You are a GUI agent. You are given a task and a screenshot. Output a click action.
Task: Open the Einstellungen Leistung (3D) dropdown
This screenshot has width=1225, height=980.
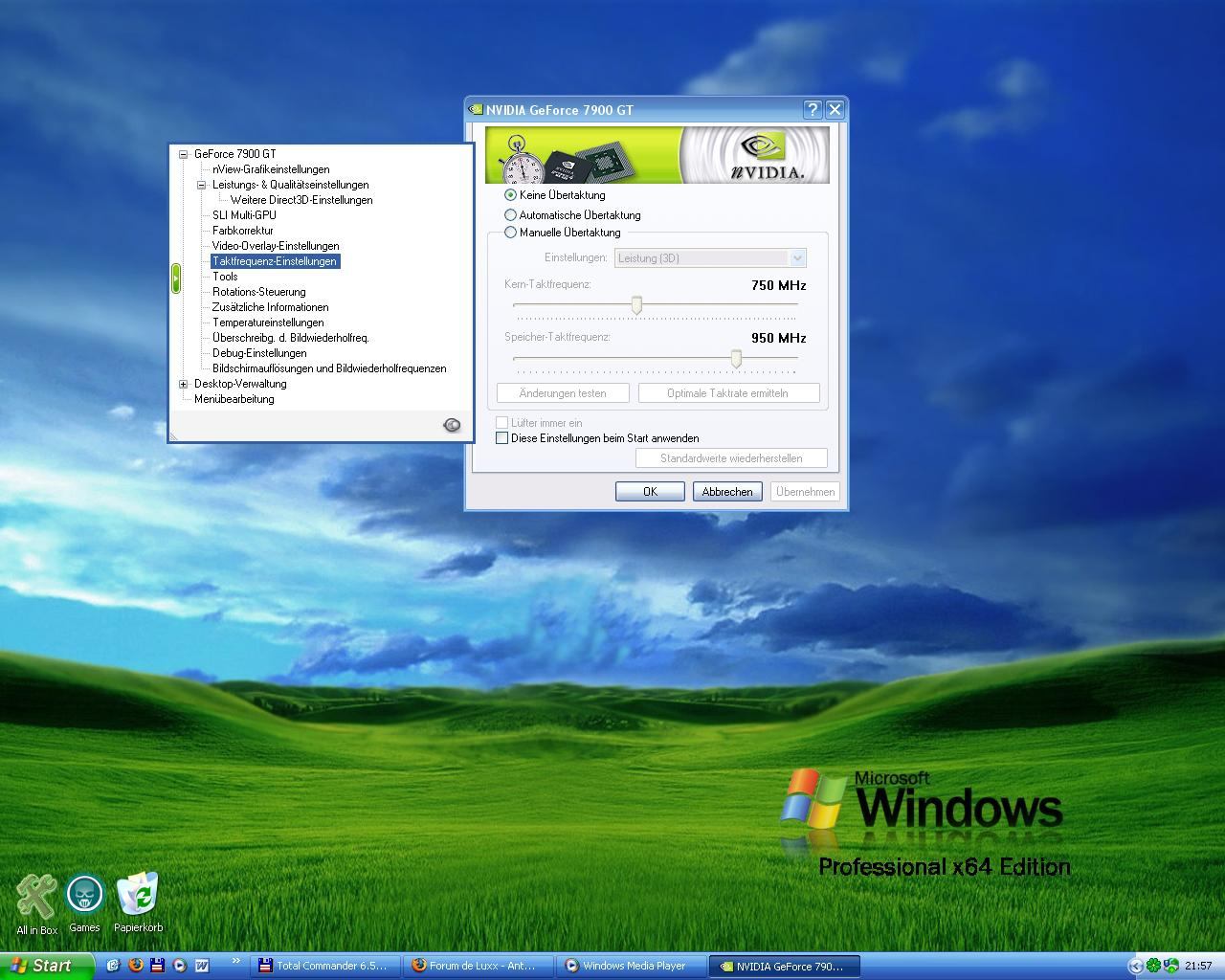pos(710,257)
